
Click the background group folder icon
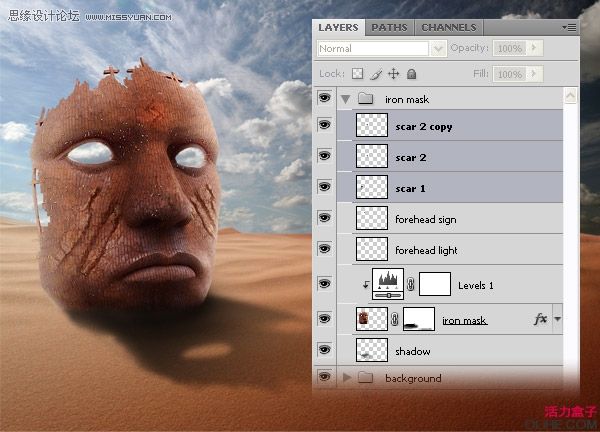pos(365,378)
